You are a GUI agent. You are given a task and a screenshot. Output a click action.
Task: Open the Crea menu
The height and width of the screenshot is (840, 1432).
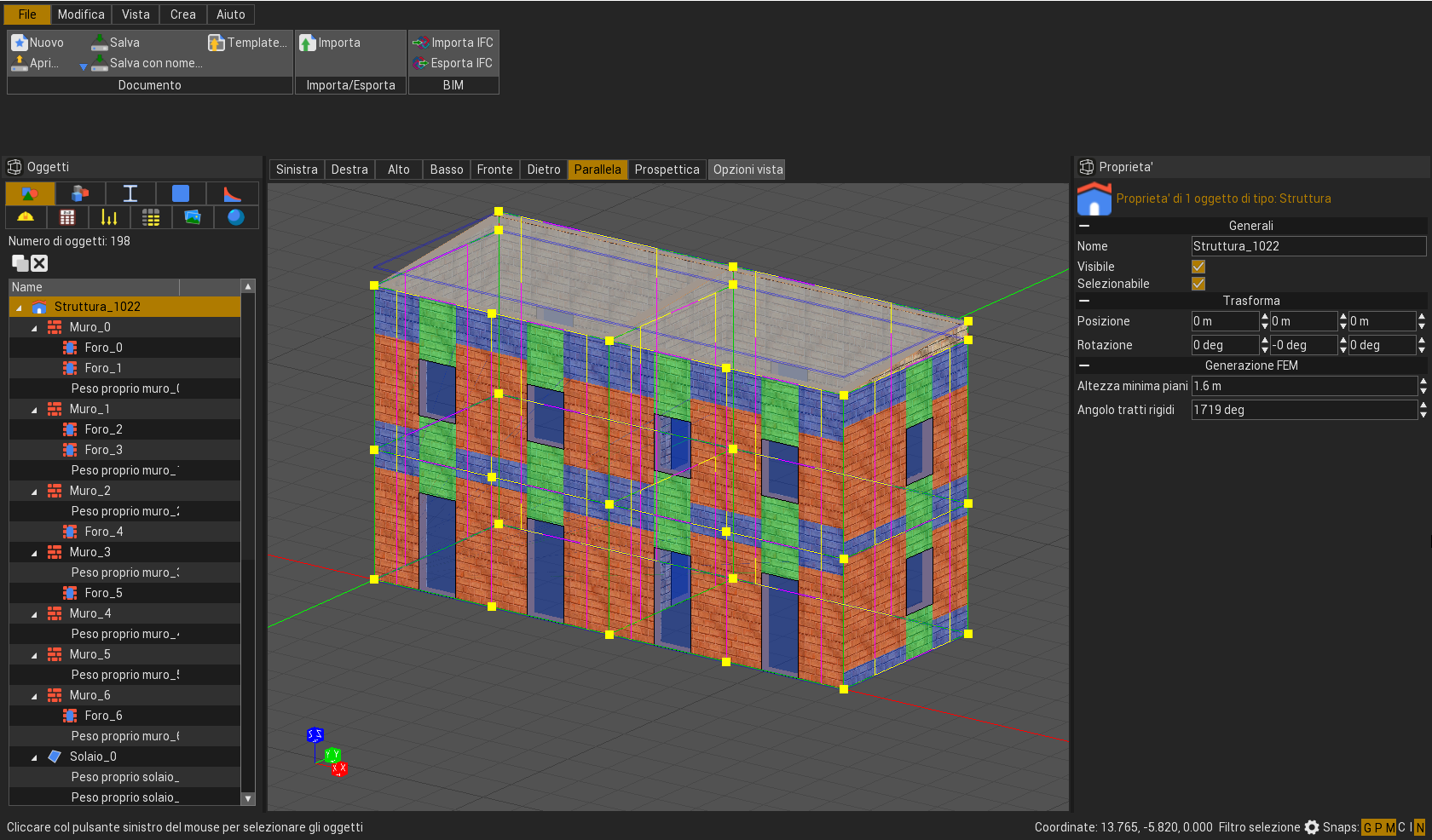[183, 14]
